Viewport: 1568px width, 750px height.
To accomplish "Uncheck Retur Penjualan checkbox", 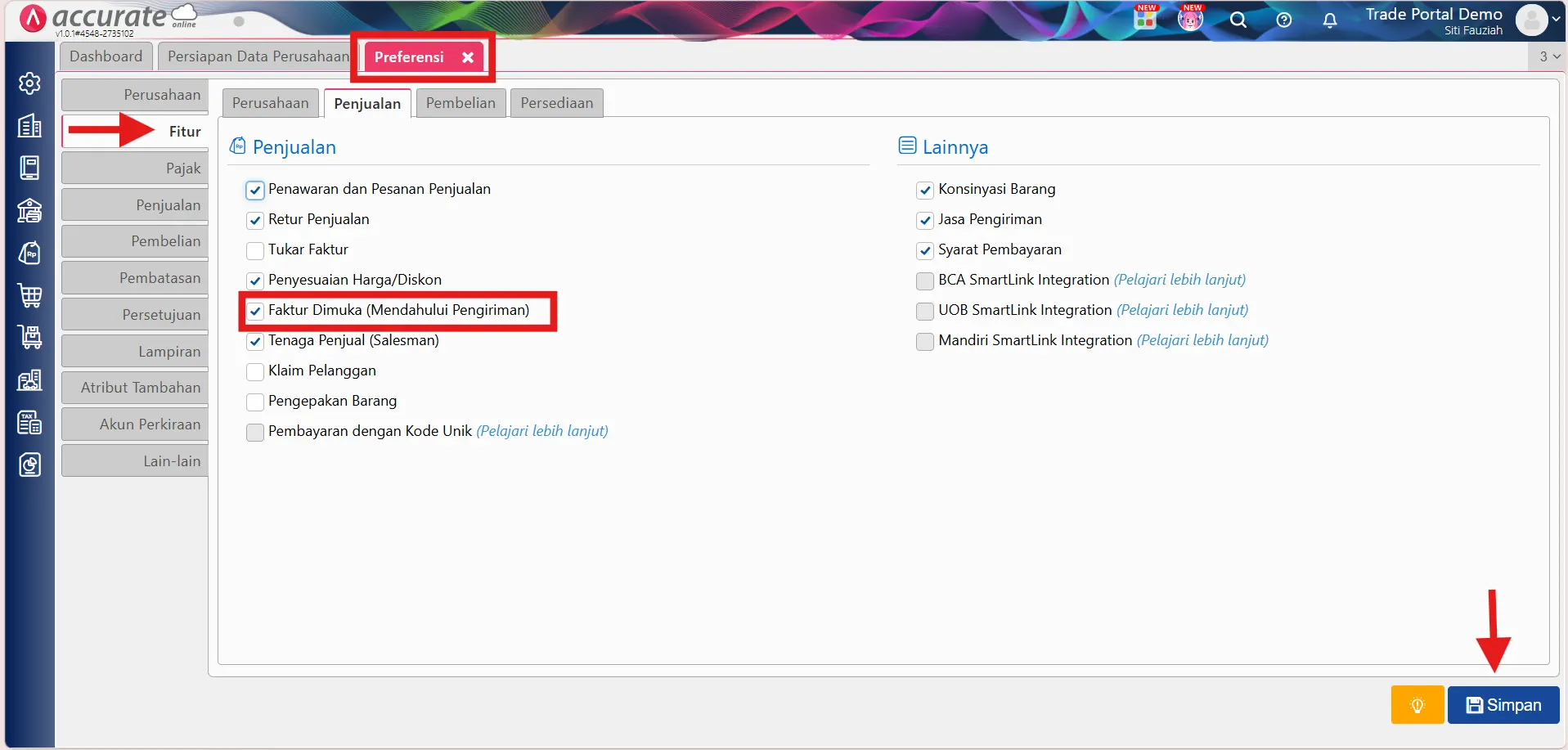I will (x=255, y=220).
